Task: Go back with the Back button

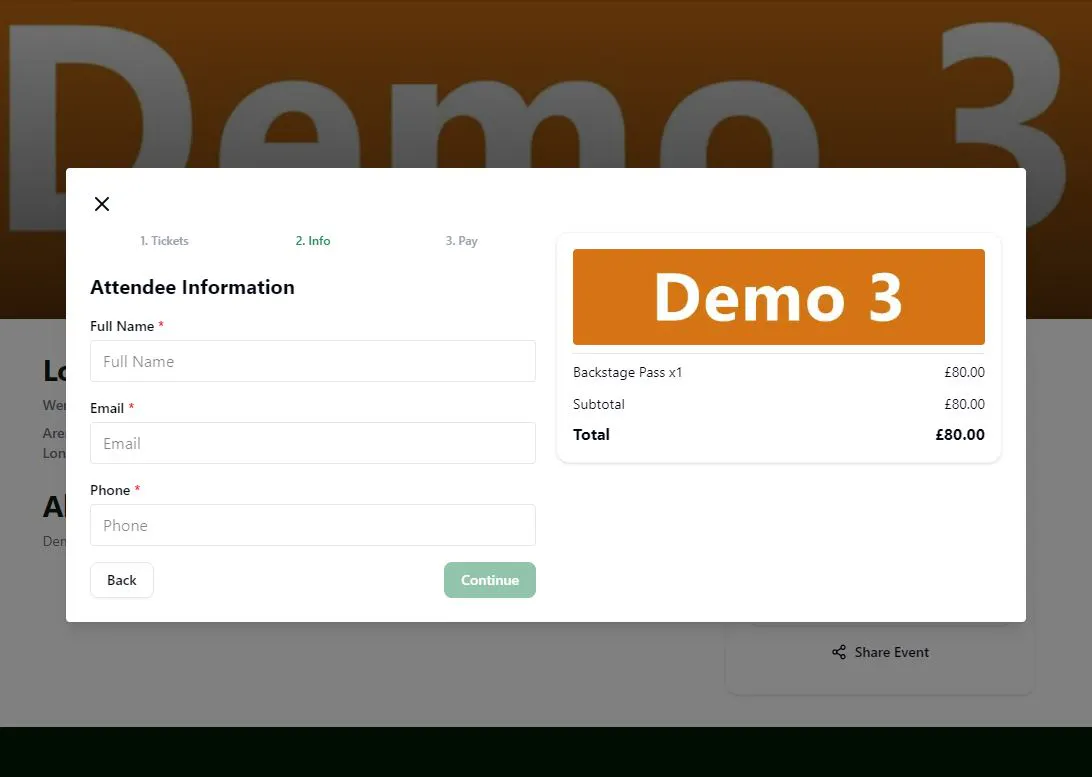Action: tap(122, 580)
